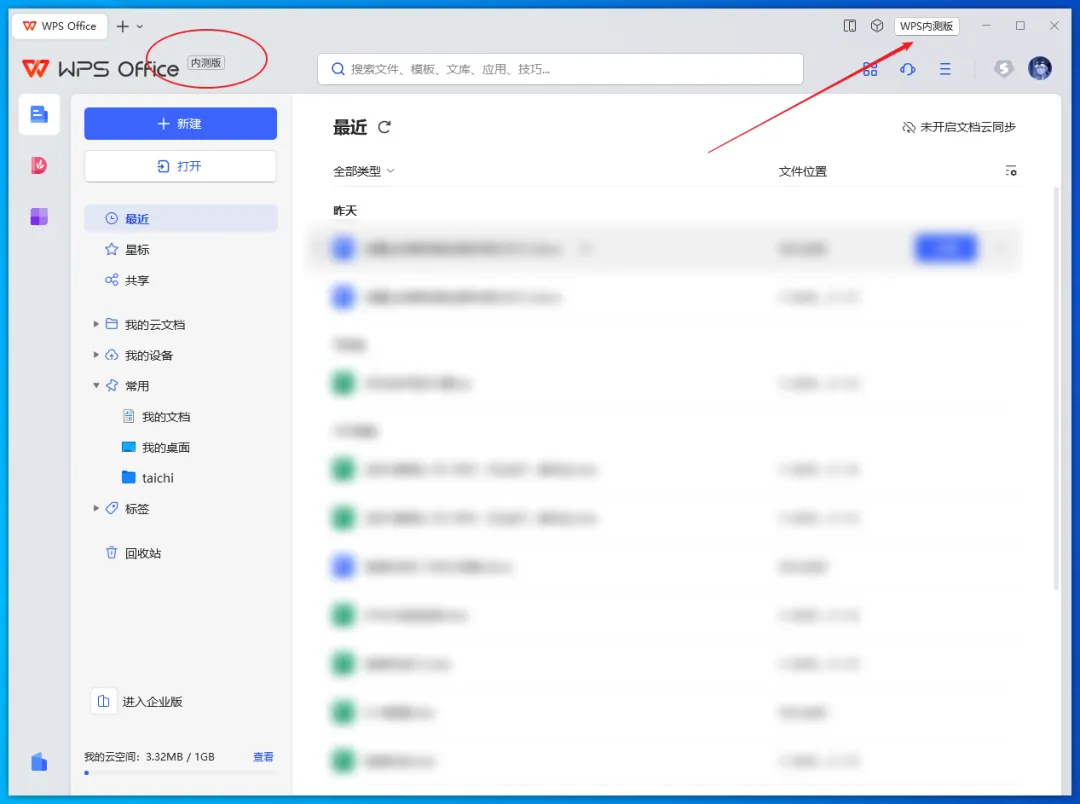Click the search input field
The width and height of the screenshot is (1080, 804).
pos(560,69)
